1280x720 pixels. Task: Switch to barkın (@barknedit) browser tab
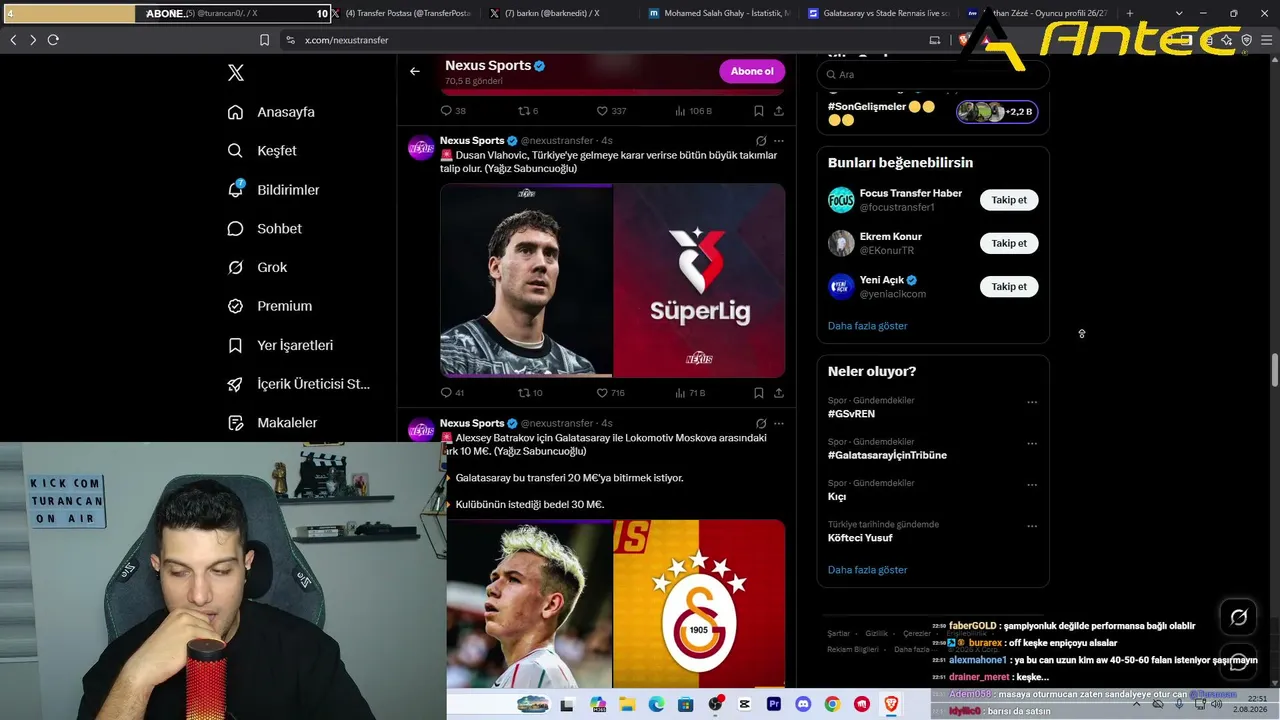tap(559, 13)
